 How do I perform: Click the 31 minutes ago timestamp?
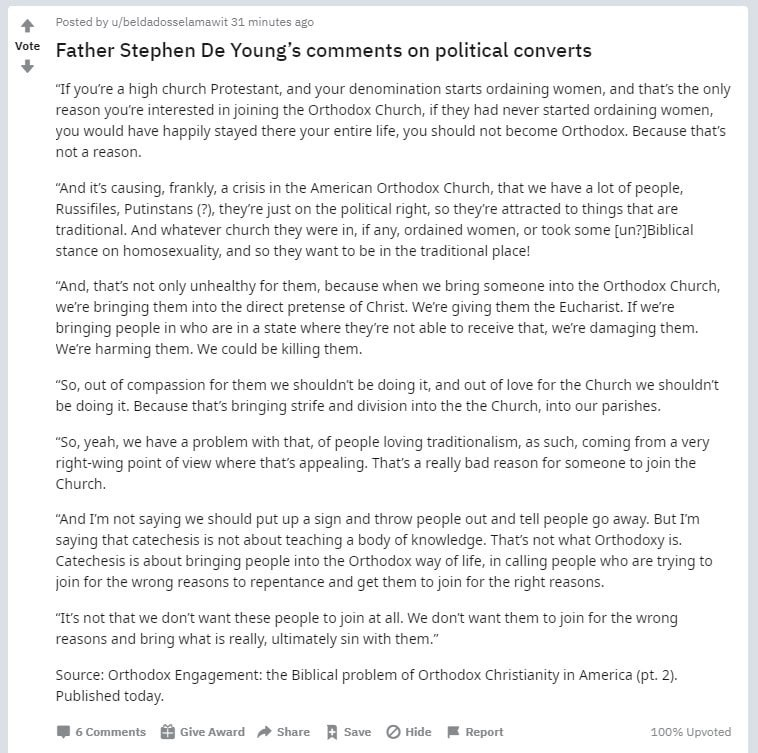tap(272, 22)
